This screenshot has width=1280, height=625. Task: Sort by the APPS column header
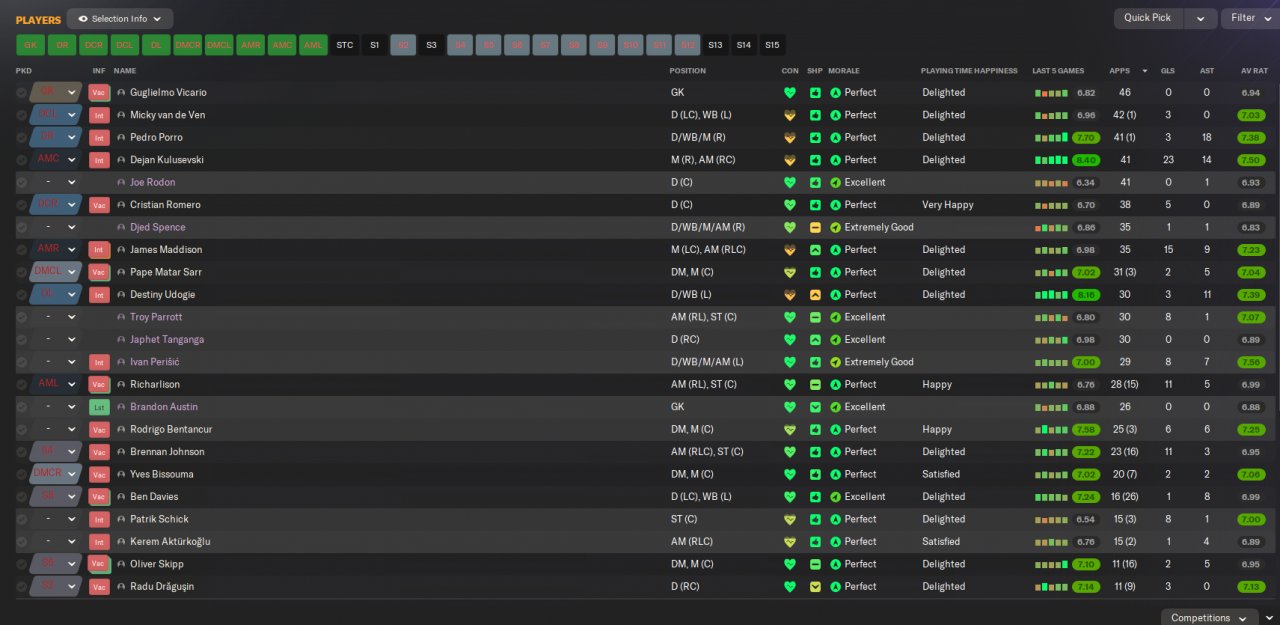1119,71
